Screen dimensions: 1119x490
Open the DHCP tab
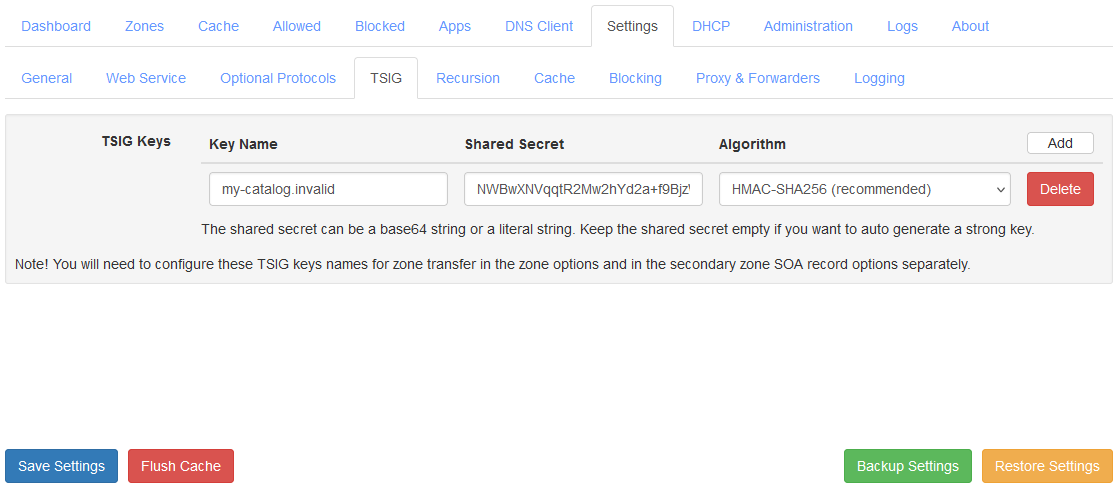tap(711, 26)
